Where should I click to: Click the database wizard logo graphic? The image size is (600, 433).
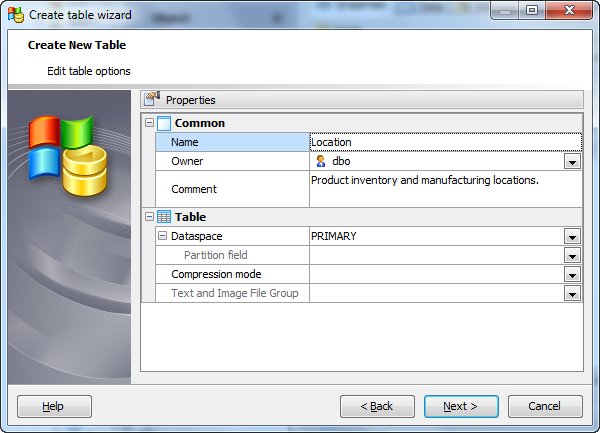click(64, 155)
